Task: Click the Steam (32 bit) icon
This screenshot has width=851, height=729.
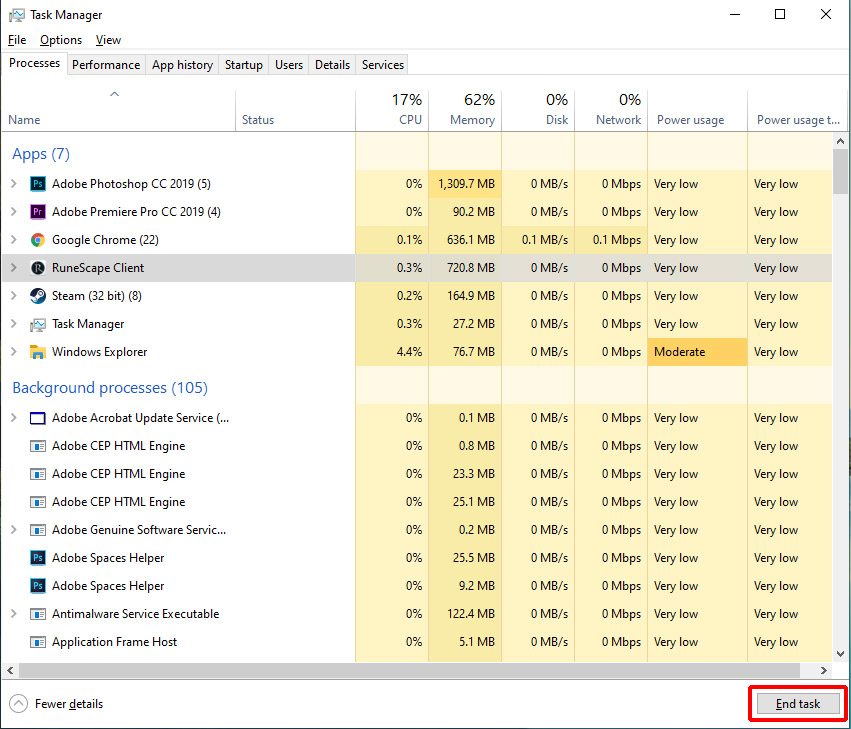Action: tap(37, 296)
